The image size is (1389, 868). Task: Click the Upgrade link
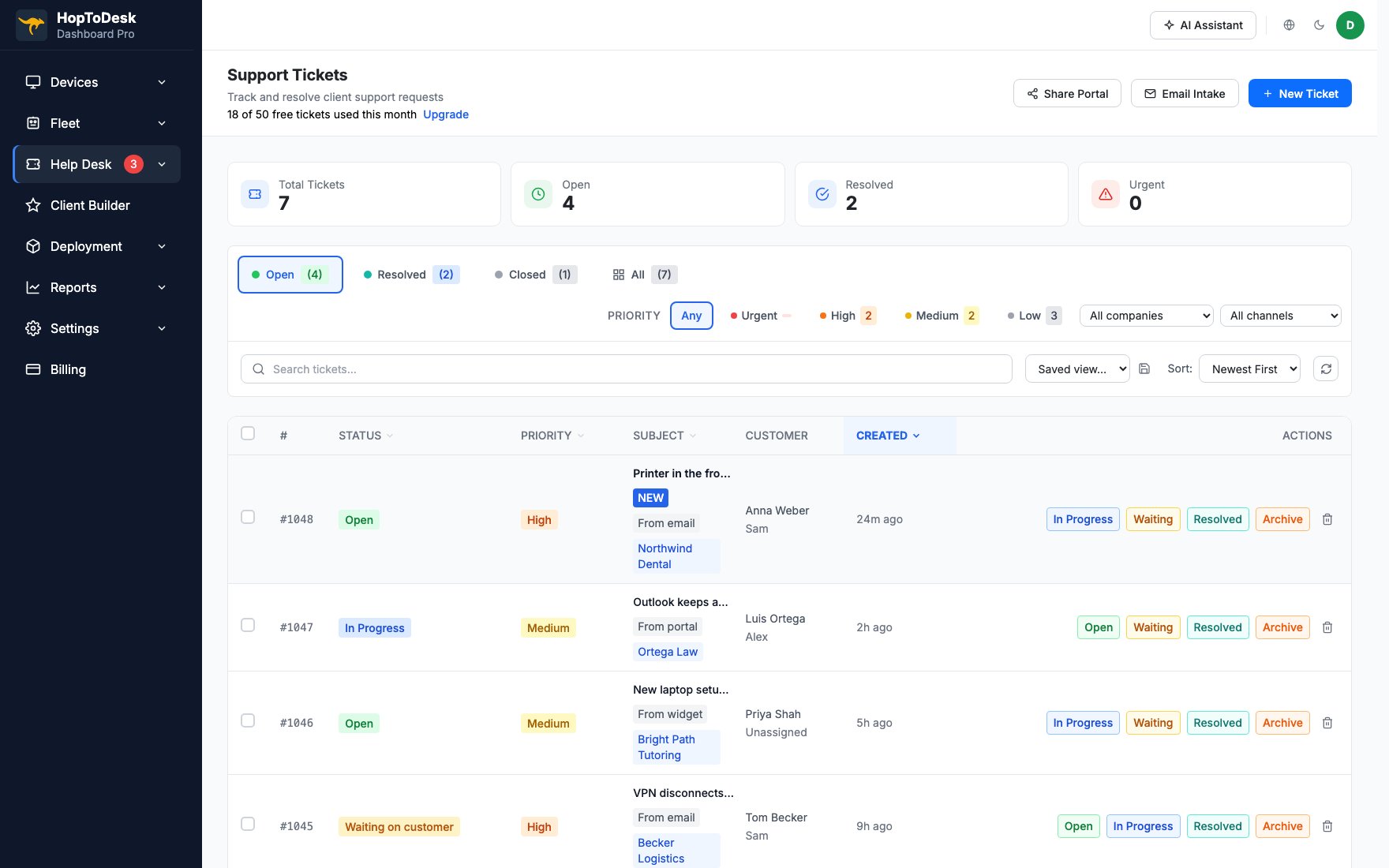[446, 114]
